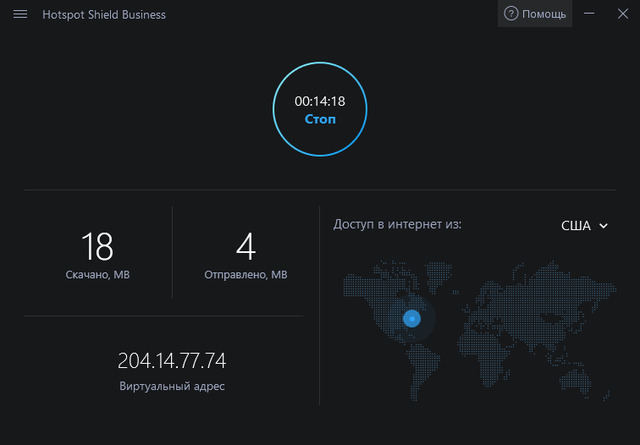Click the blue location marker on map

tap(411, 318)
